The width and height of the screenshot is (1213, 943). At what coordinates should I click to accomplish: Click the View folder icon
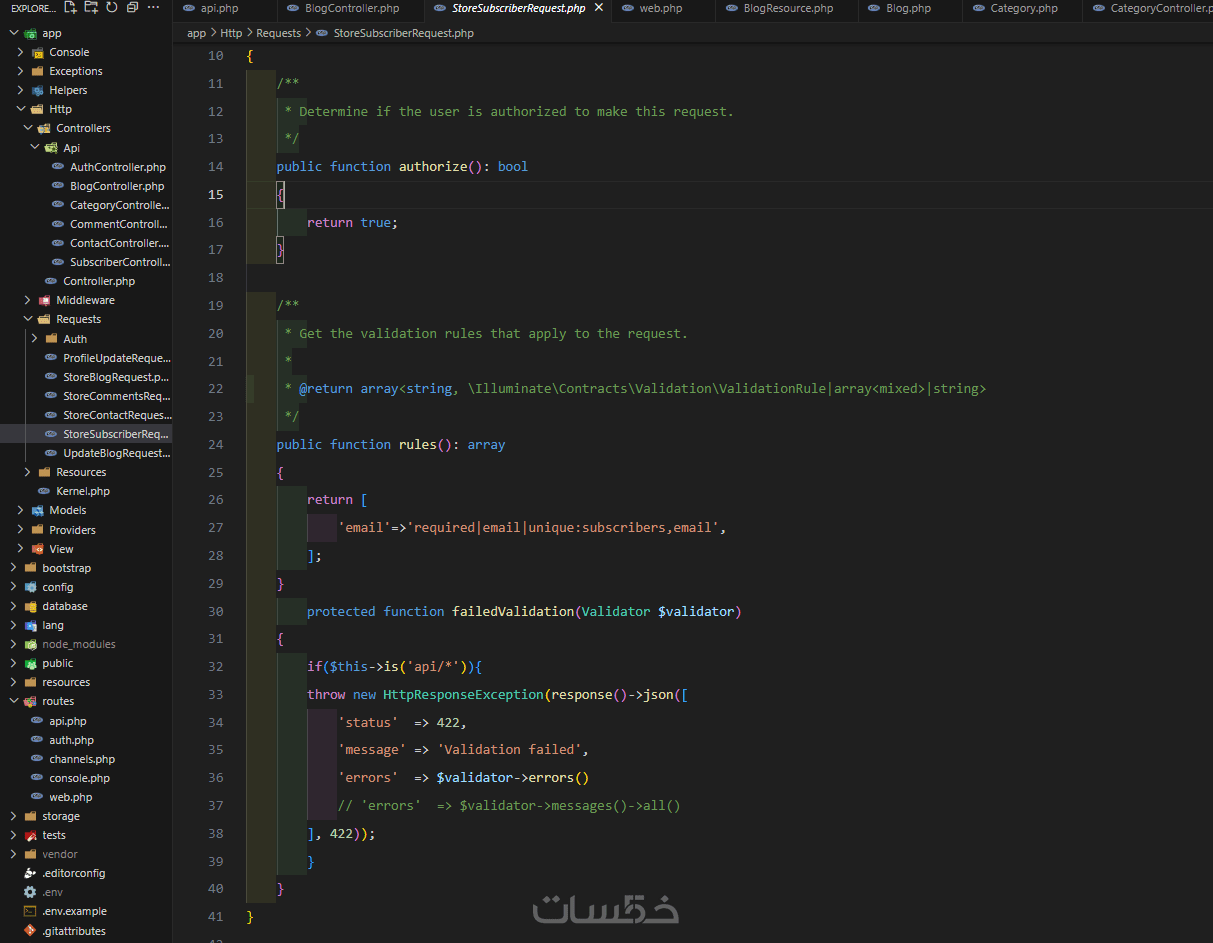pos(38,549)
